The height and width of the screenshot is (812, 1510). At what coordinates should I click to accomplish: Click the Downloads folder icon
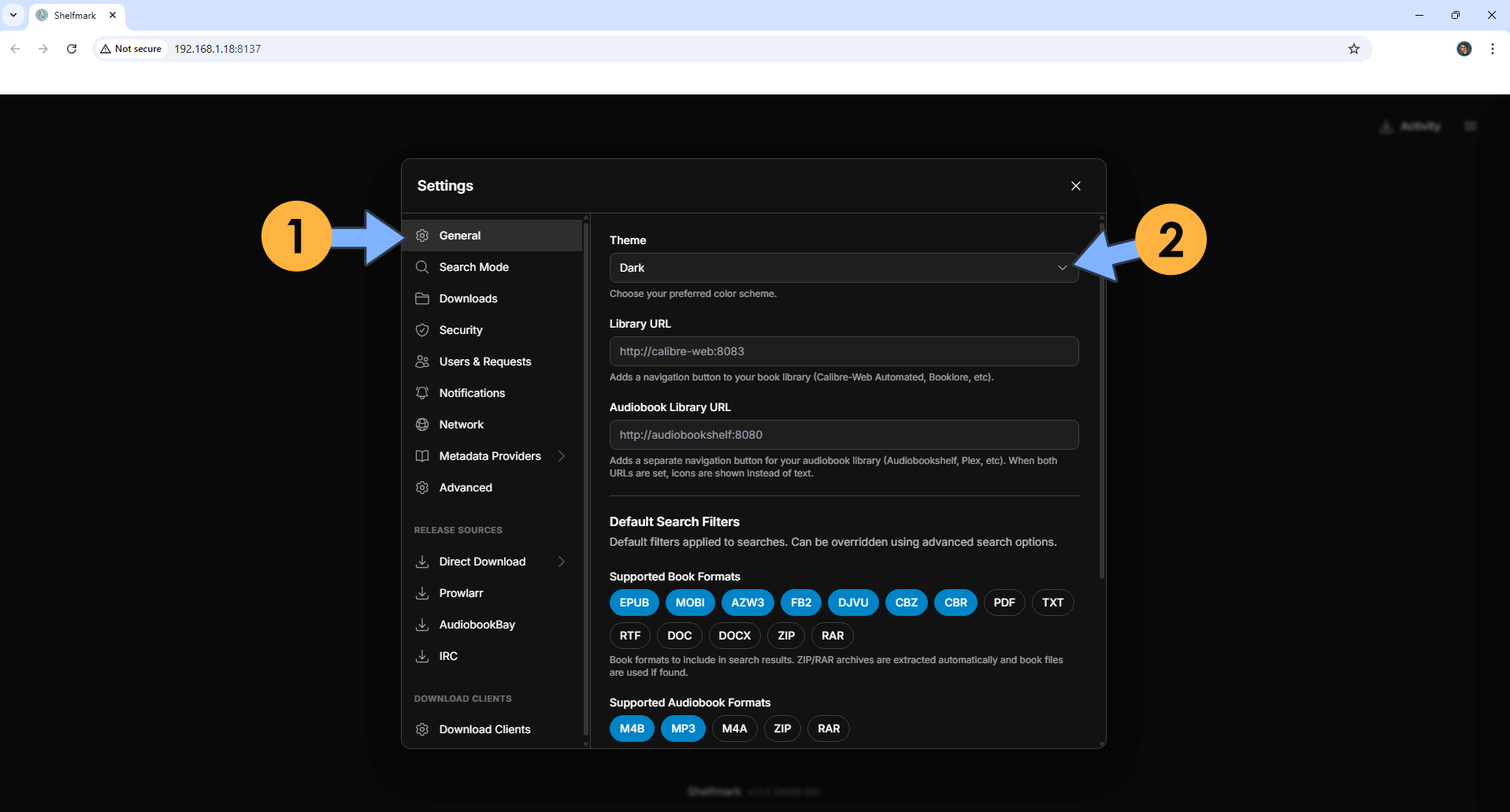tap(422, 298)
